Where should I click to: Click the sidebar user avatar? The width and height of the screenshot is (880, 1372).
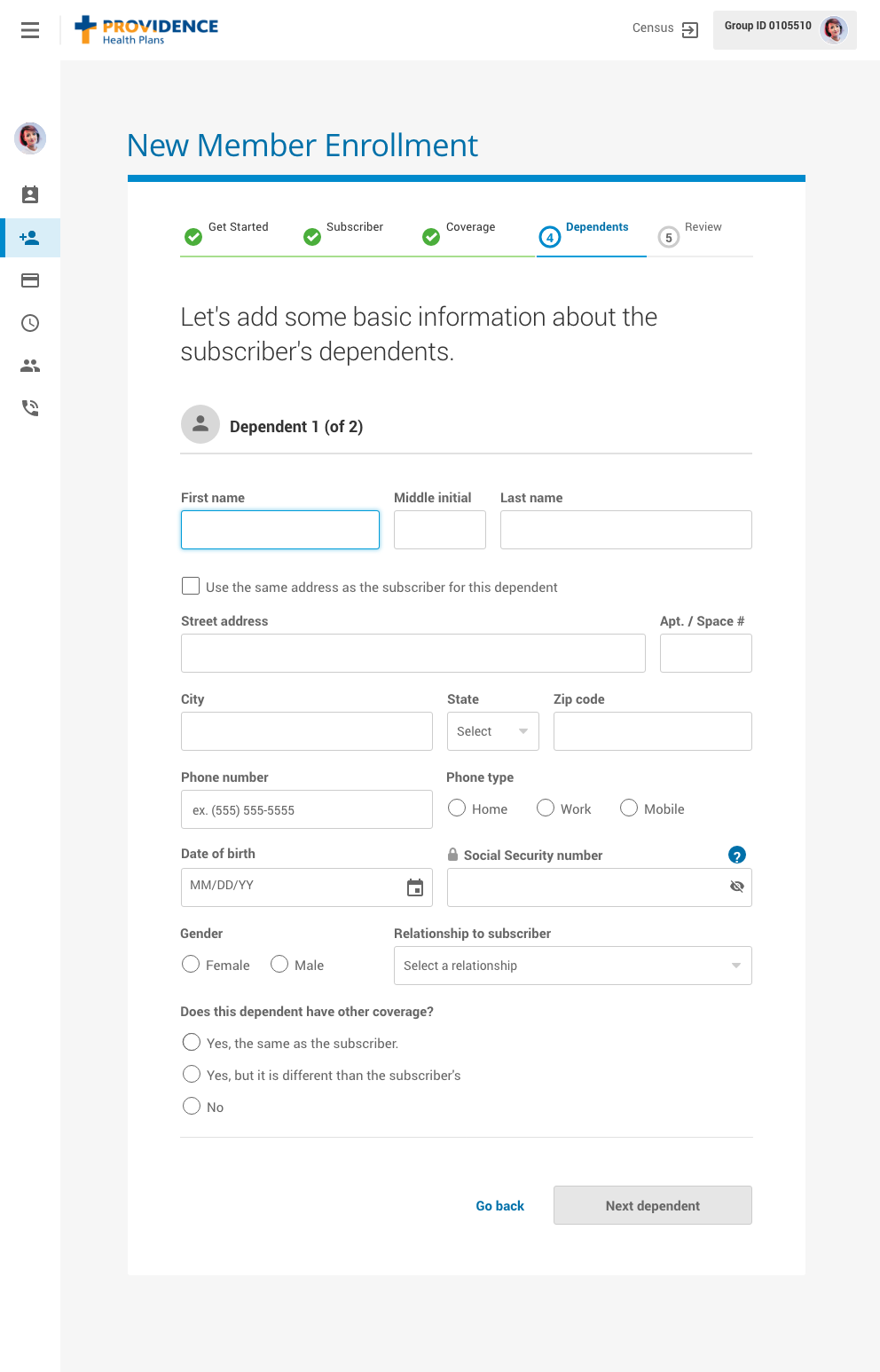(30, 138)
